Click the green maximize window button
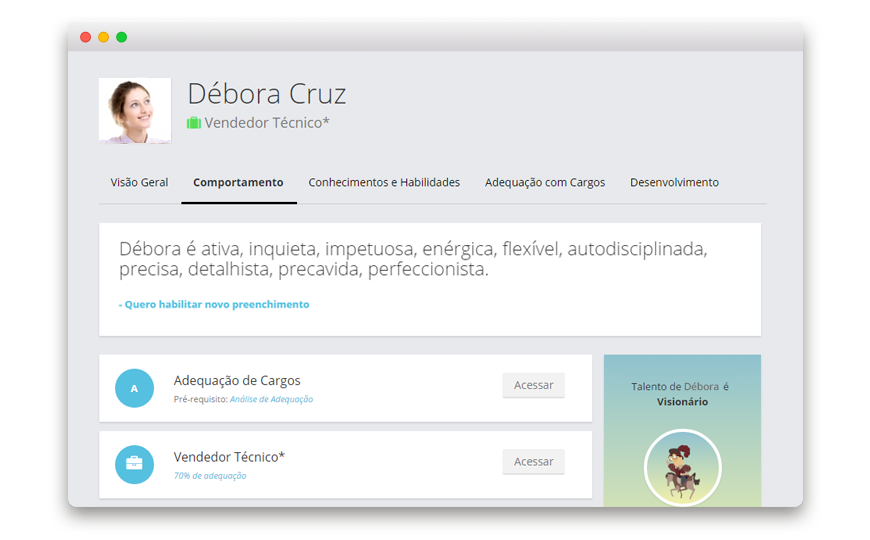870x540 pixels. 122,37
